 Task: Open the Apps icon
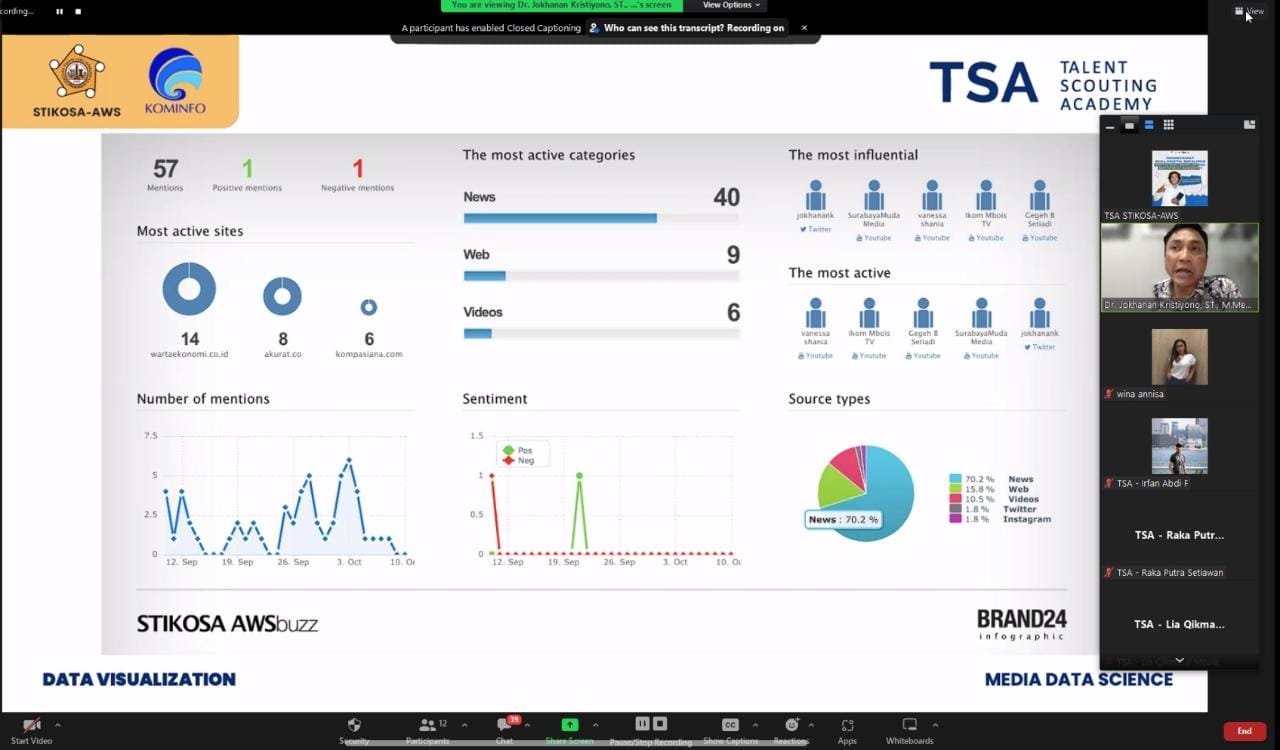coord(847,725)
